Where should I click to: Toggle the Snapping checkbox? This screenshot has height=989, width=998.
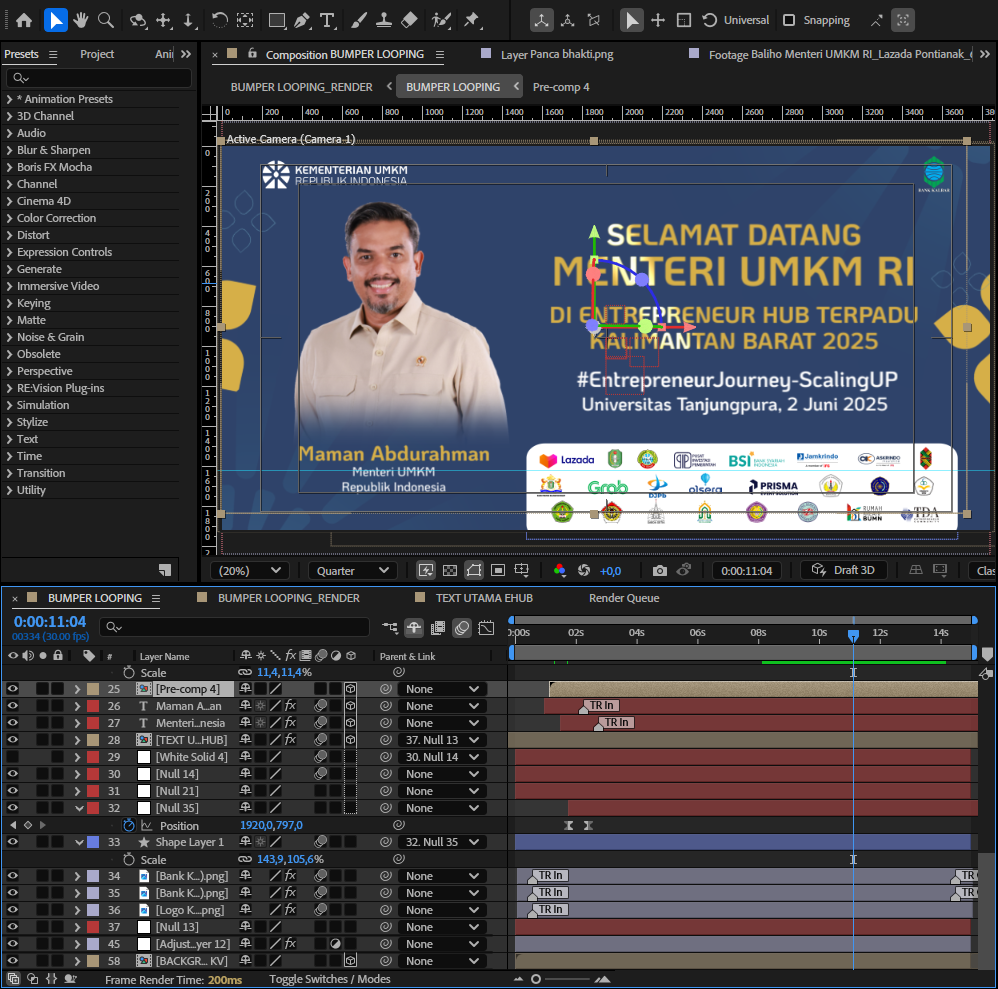click(789, 20)
